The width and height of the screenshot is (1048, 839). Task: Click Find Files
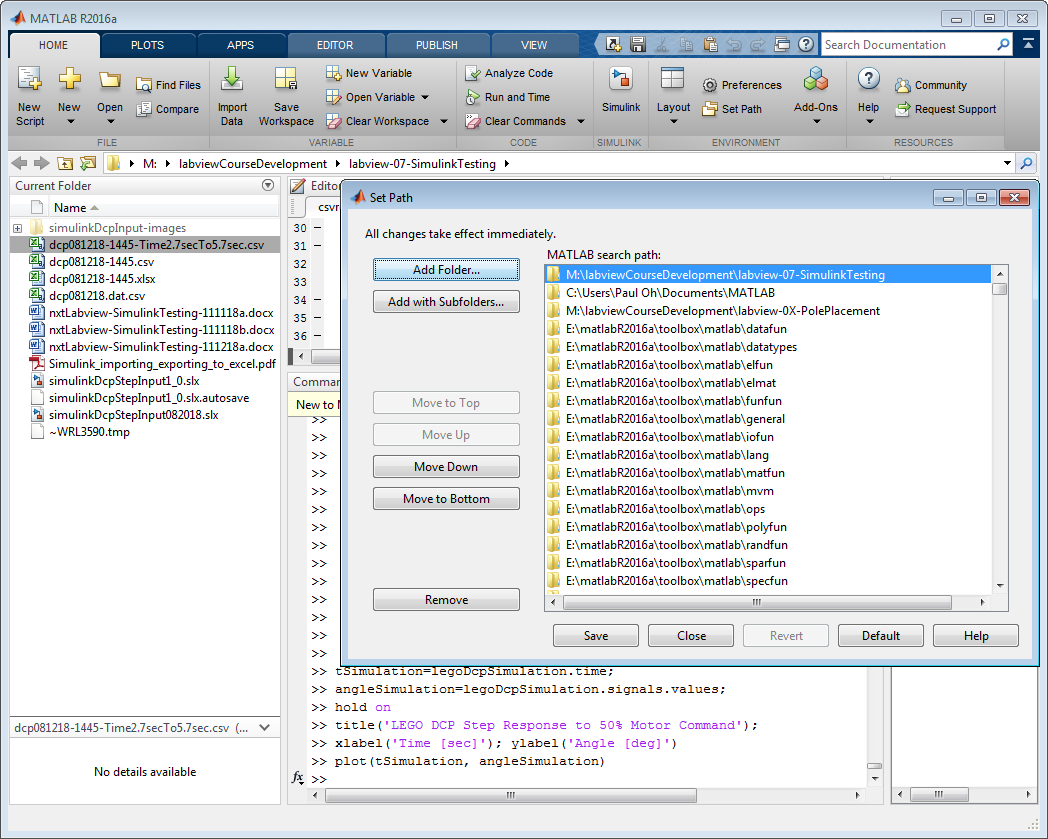tap(168, 85)
